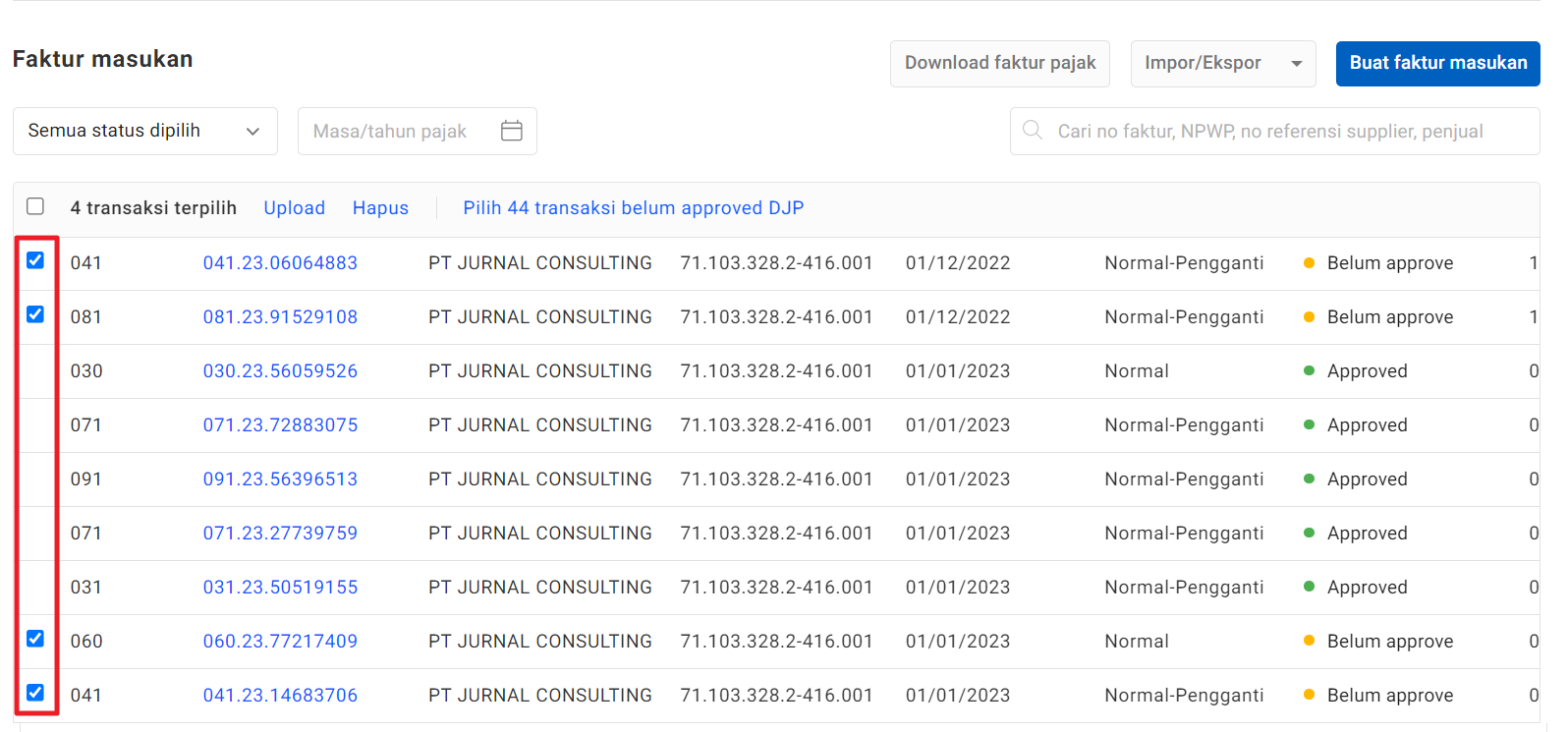Deselect the checkbox for invoice 060.23.77217409
The width and height of the screenshot is (1568, 732).
tap(35, 639)
